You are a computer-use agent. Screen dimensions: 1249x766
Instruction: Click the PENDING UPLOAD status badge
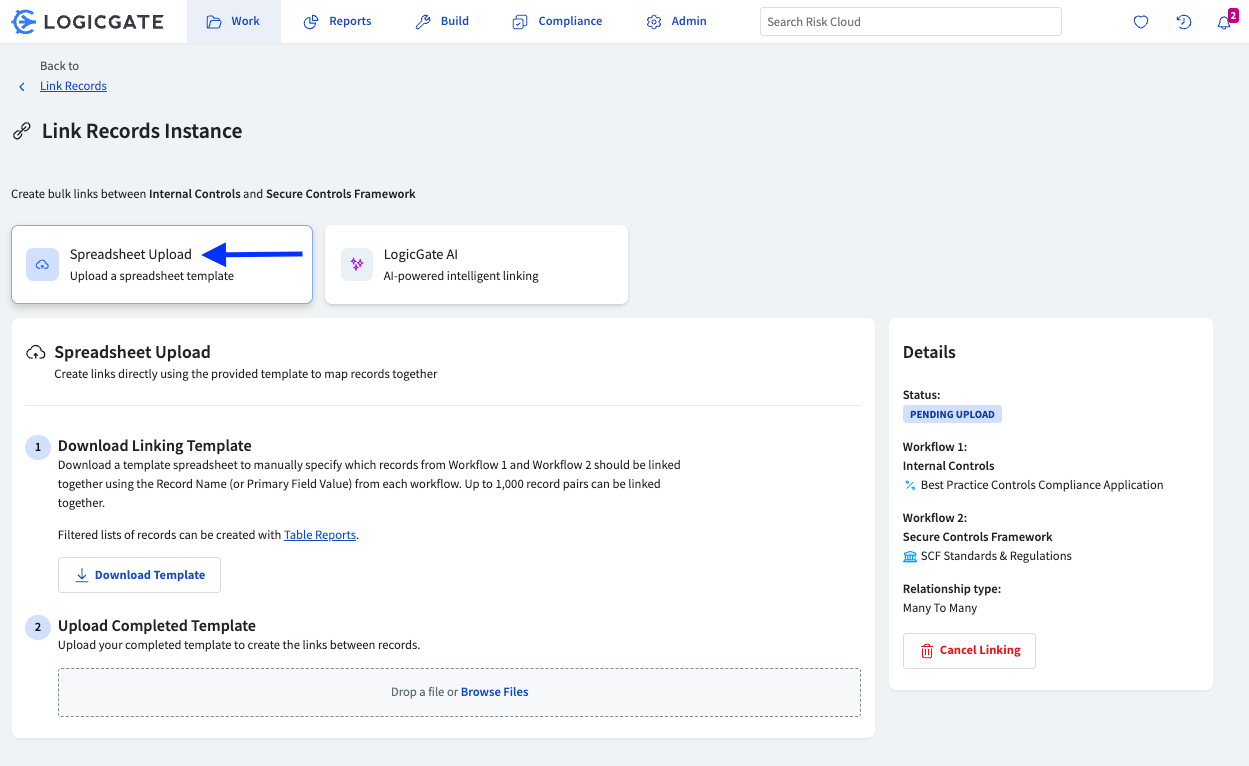(x=952, y=414)
